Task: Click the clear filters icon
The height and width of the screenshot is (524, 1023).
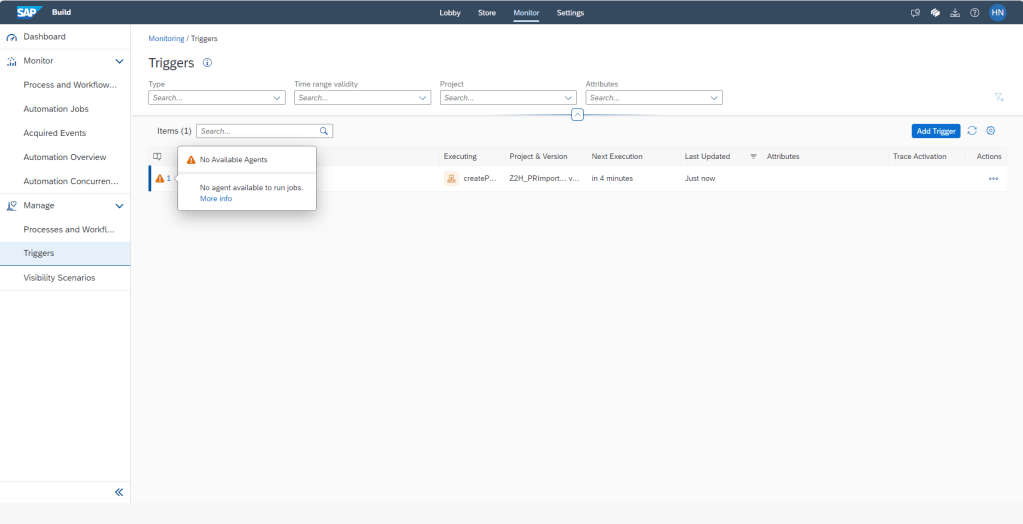Action: coord(998,97)
